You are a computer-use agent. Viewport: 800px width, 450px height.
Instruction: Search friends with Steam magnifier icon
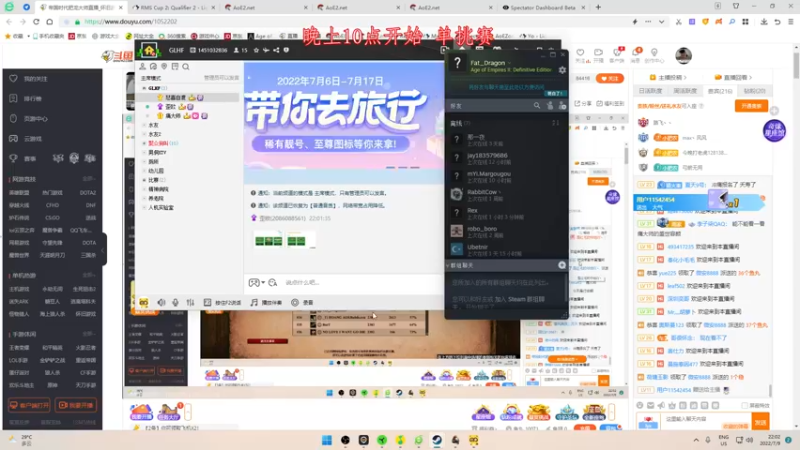[x=537, y=106]
